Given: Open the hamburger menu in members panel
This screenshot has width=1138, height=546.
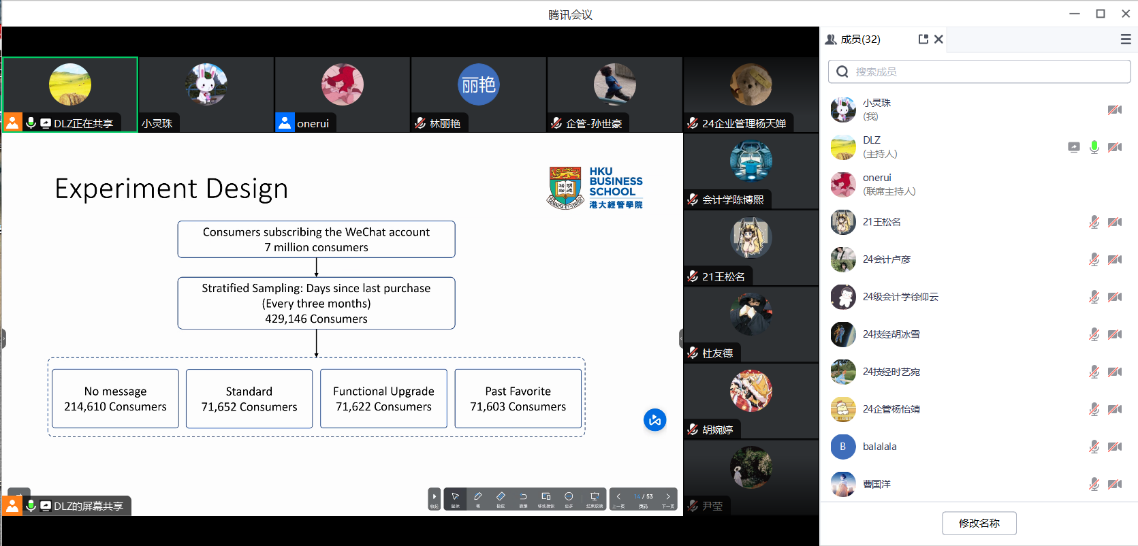Looking at the screenshot, I should pos(1126,39).
